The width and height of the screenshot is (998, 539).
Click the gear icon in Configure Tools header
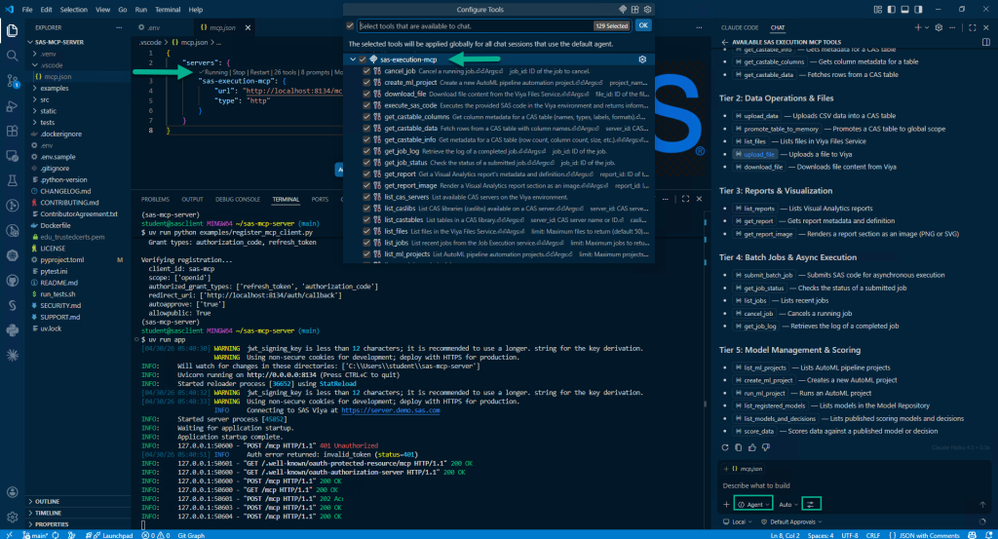click(647, 10)
